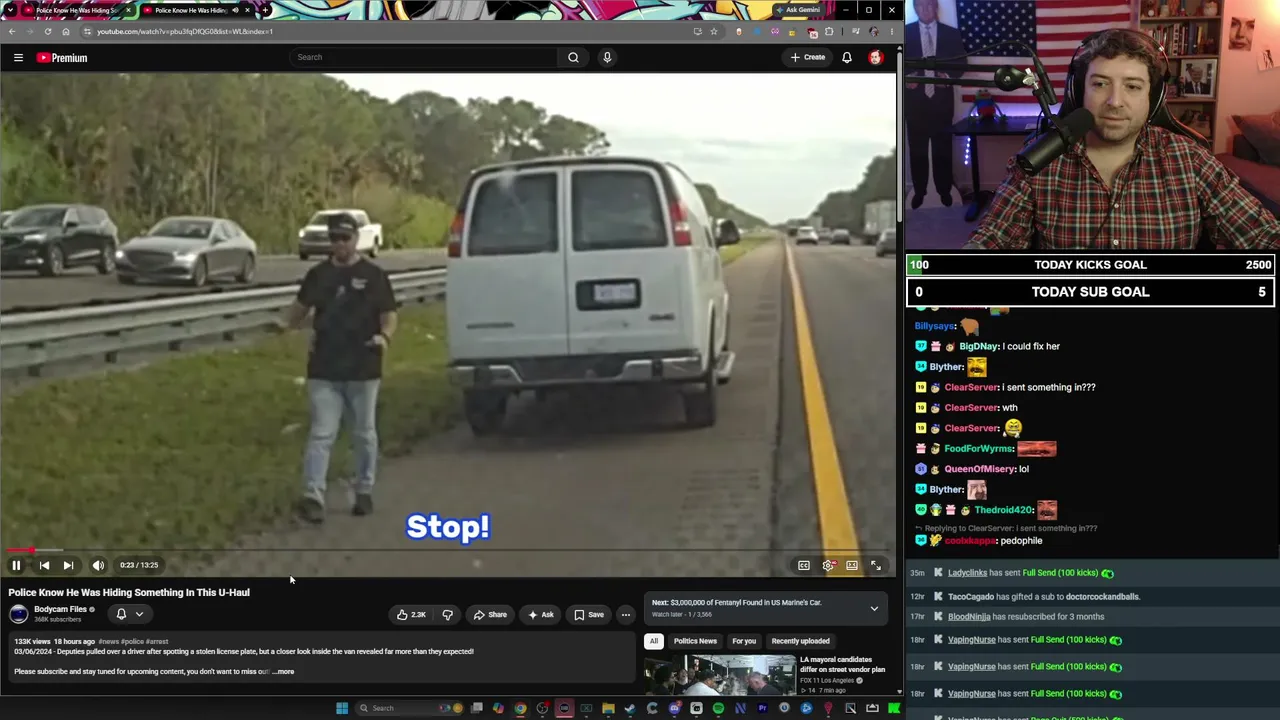Image resolution: width=1280 pixels, height=720 pixels.
Task: Click the page vertical scrollbar
Action: [899, 140]
